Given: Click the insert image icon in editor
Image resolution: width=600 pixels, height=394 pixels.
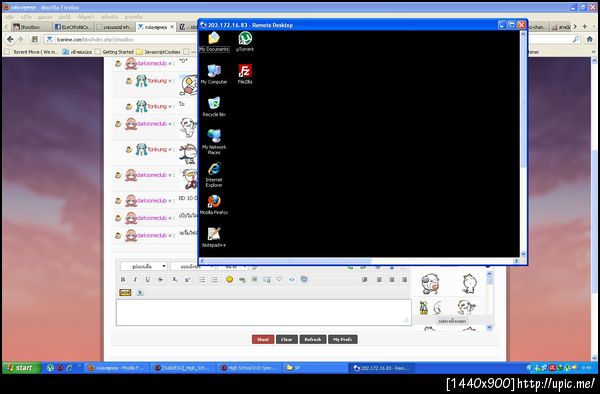Looking at the screenshot, I should (x=254, y=280).
